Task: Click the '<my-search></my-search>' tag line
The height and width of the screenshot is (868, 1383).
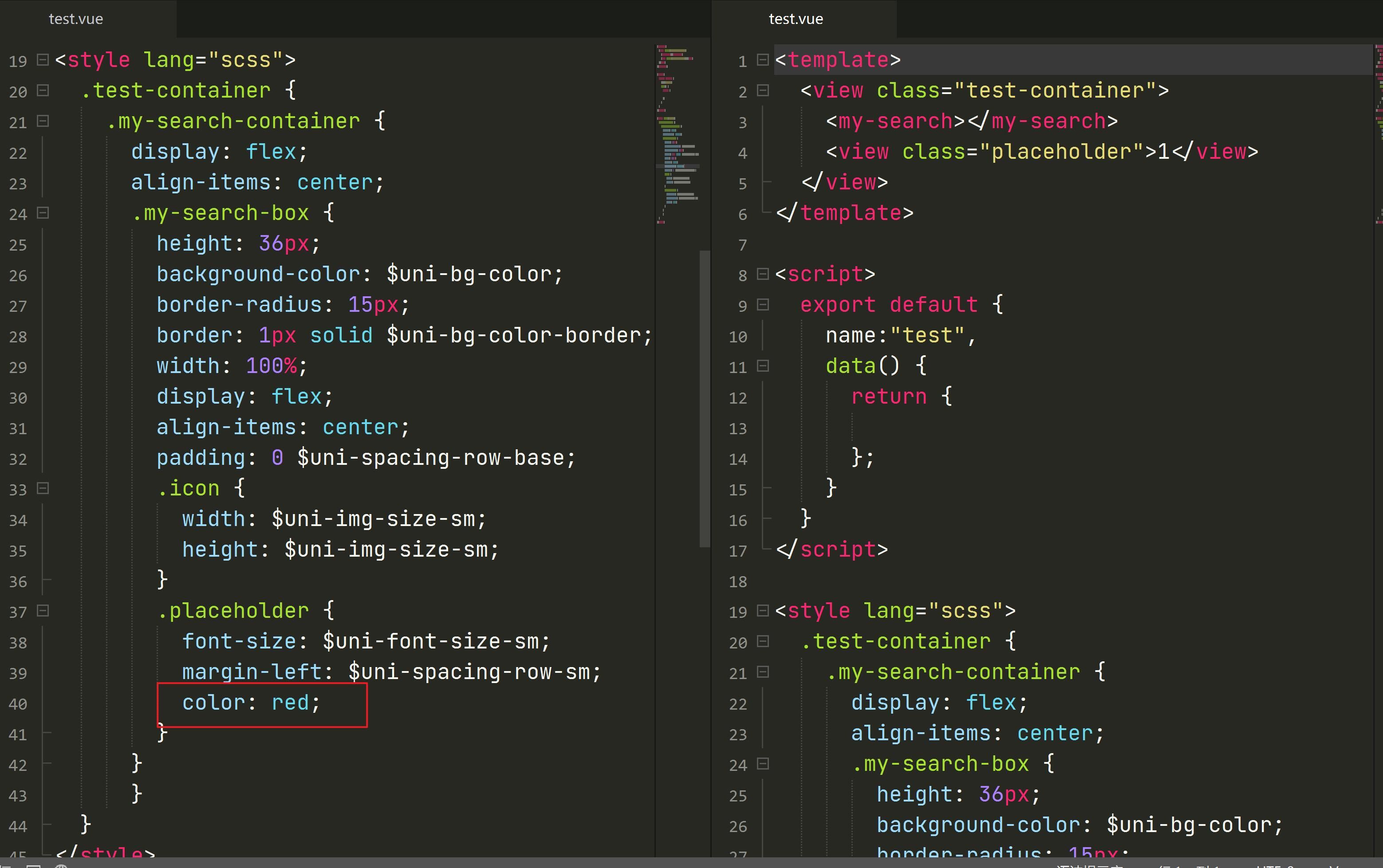Action: pos(972,121)
